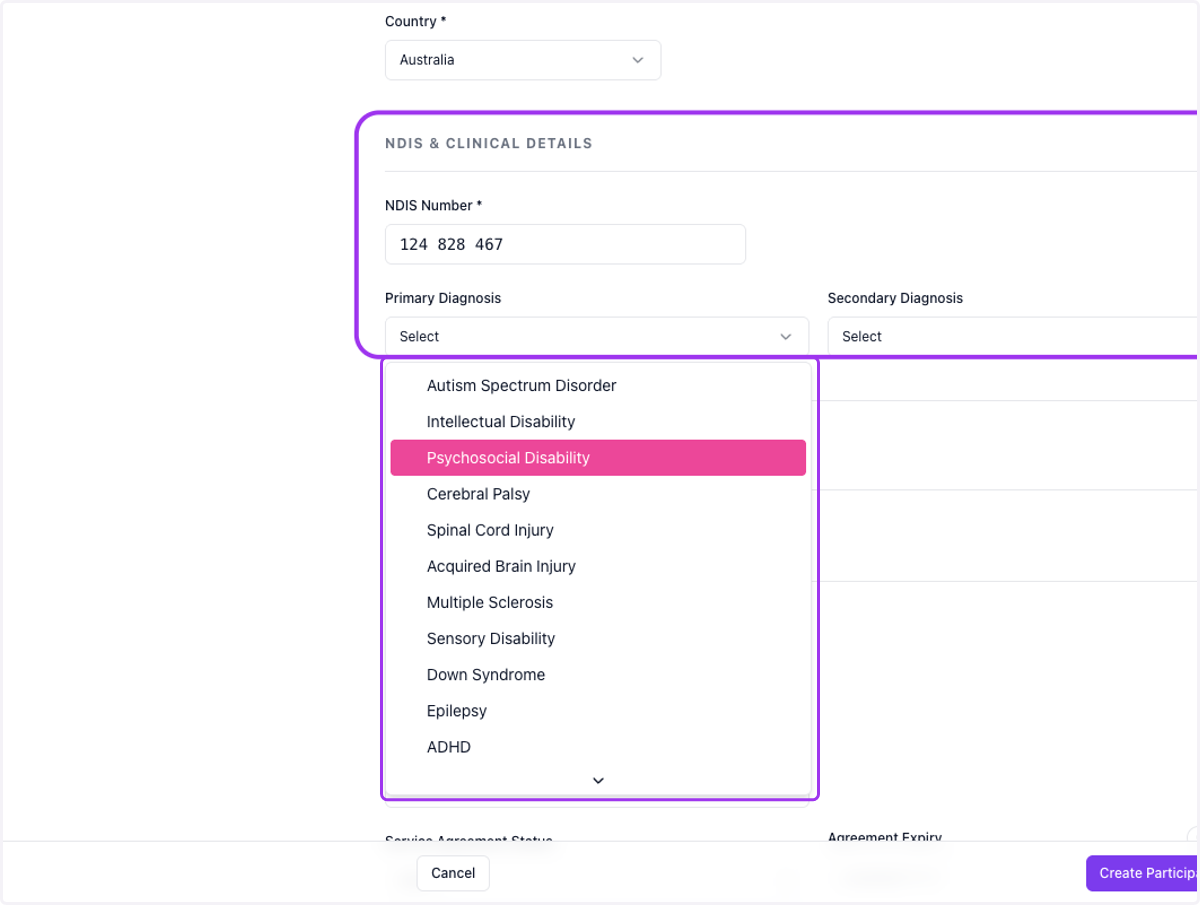
Task: Select ADHD in the diagnosis list
Action: tap(598, 747)
